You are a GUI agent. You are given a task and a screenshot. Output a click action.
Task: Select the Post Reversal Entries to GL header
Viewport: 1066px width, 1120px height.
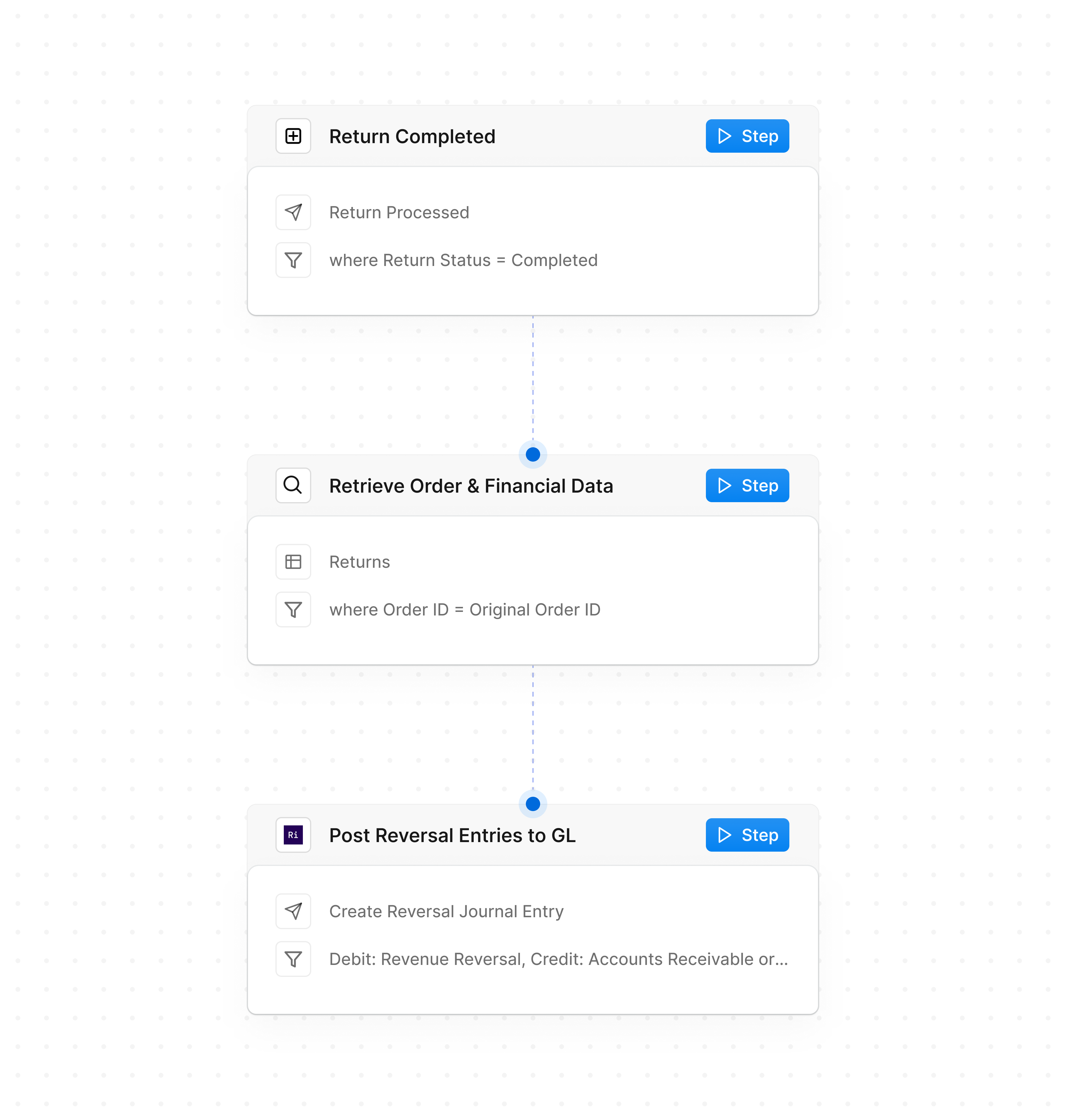tap(452, 835)
